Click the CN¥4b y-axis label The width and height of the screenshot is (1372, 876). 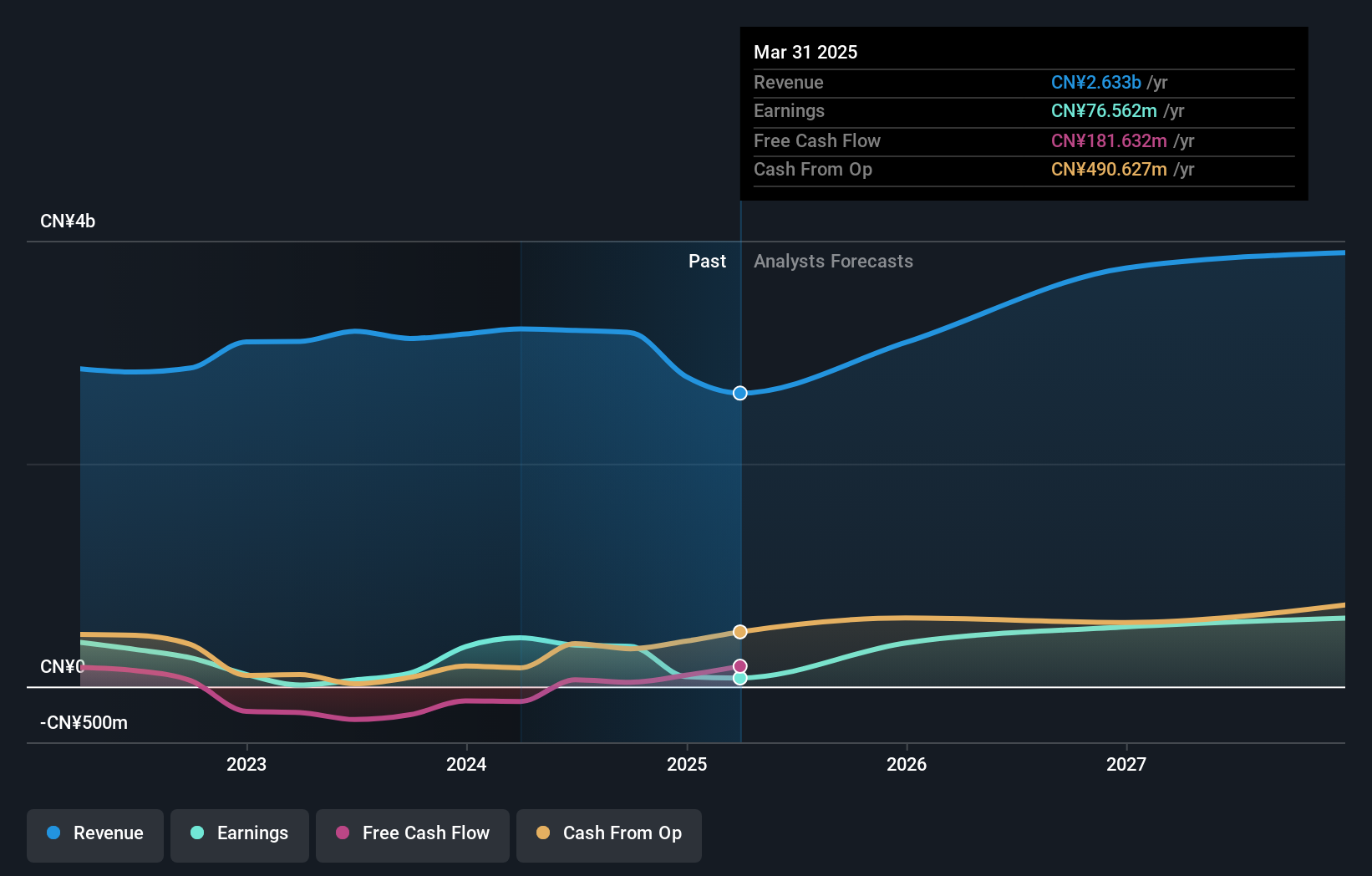(68, 222)
